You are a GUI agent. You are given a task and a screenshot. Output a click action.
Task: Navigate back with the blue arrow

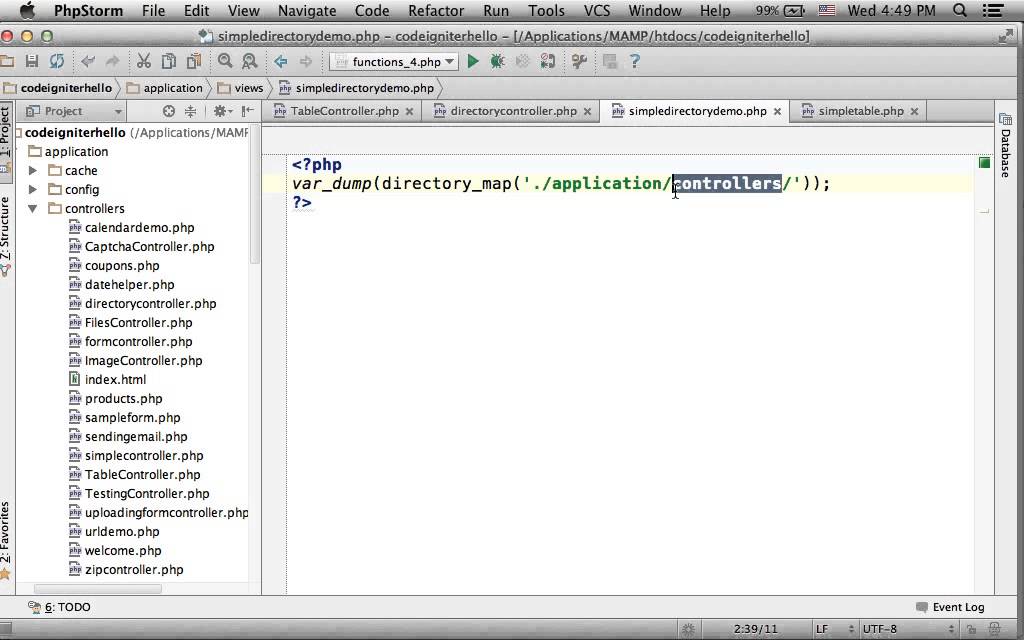281,61
